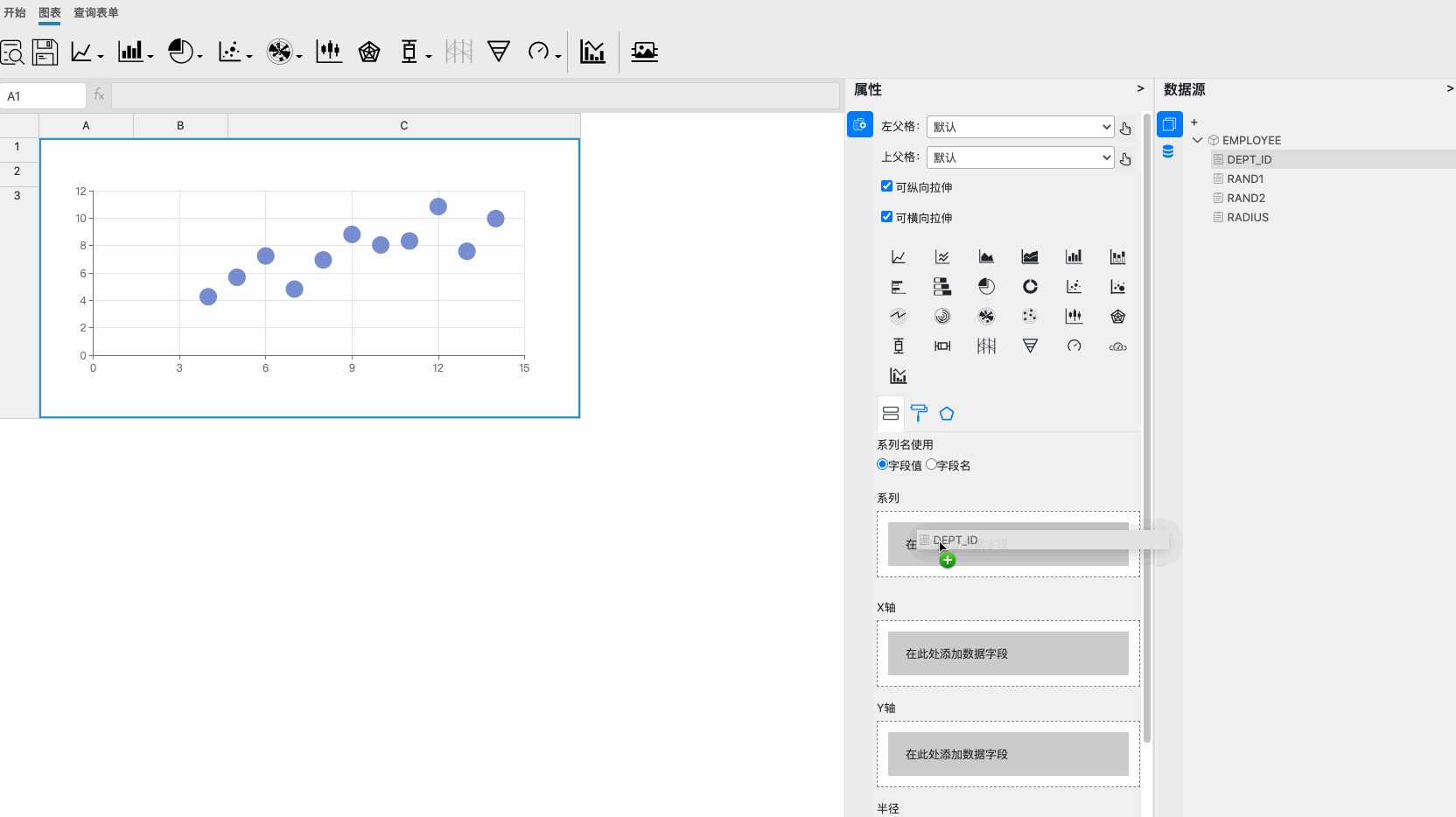Collapse the EMPLOYEE dataset tree node
The width and height of the screenshot is (1456, 817).
click(x=1197, y=140)
